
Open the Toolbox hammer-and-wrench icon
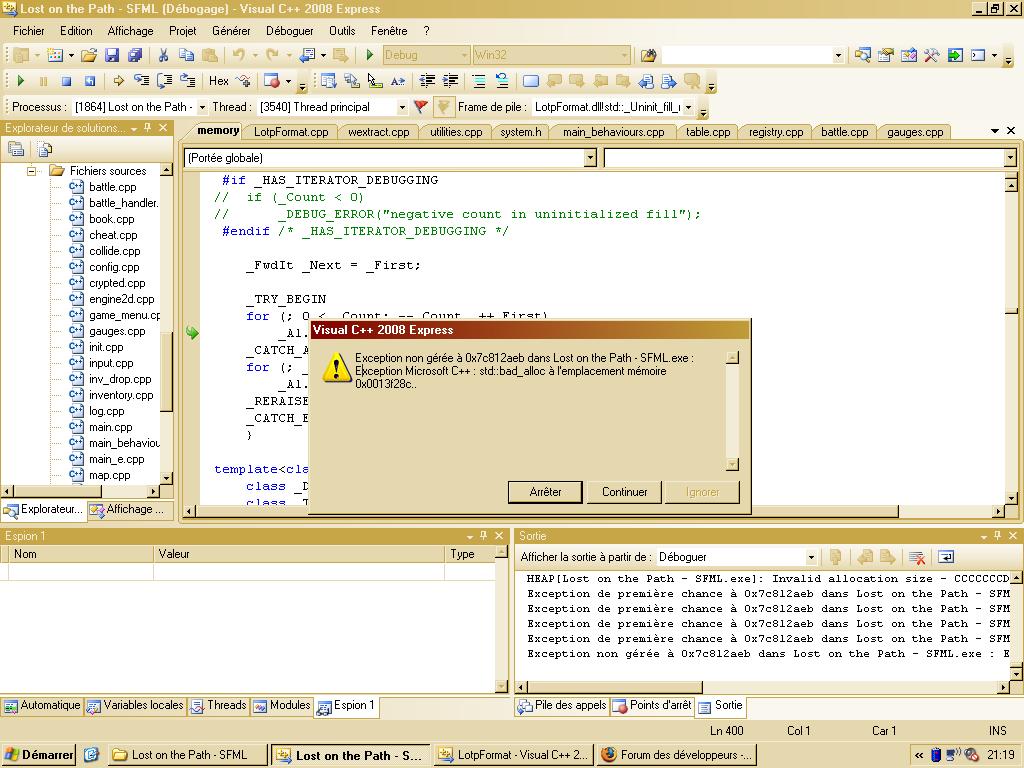click(x=932, y=56)
